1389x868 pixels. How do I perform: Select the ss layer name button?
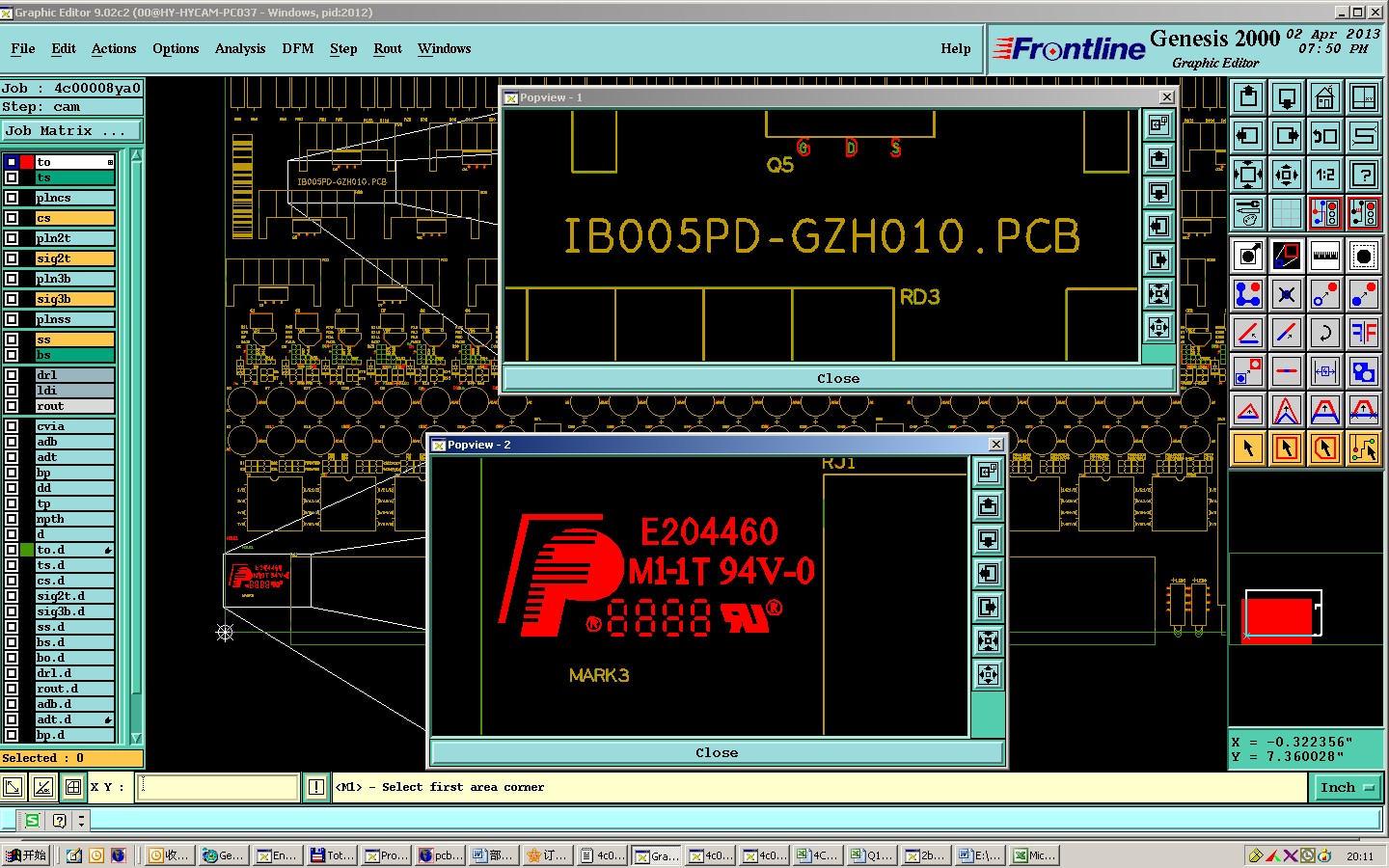pos(75,339)
